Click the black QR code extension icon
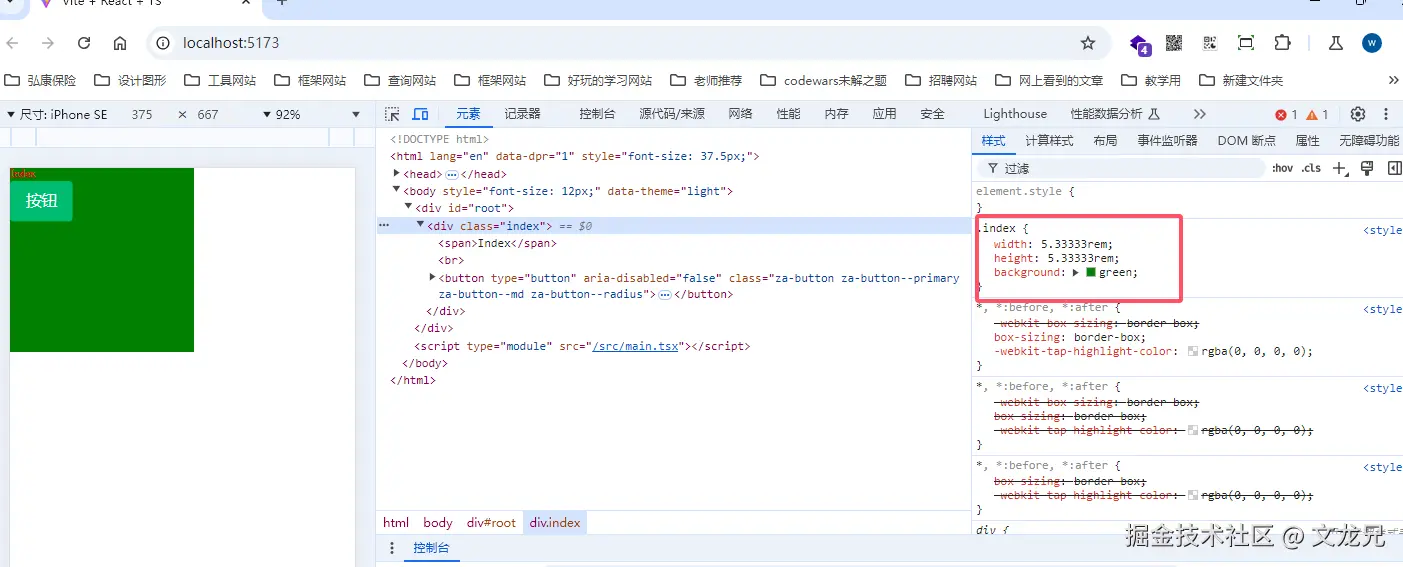Screen dimensions: 1403x567 coord(1174,43)
